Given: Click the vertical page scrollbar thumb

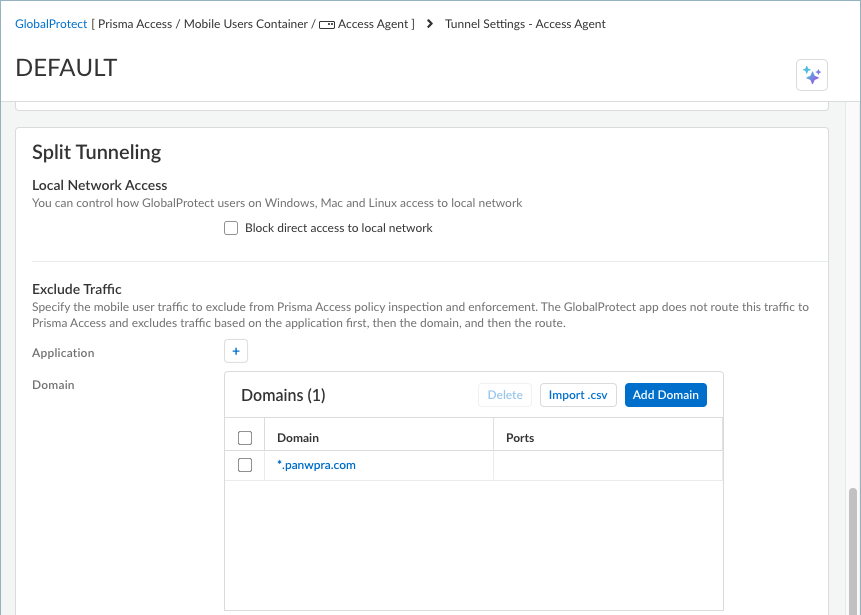Looking at the screenshot, I should coord(852,550).
